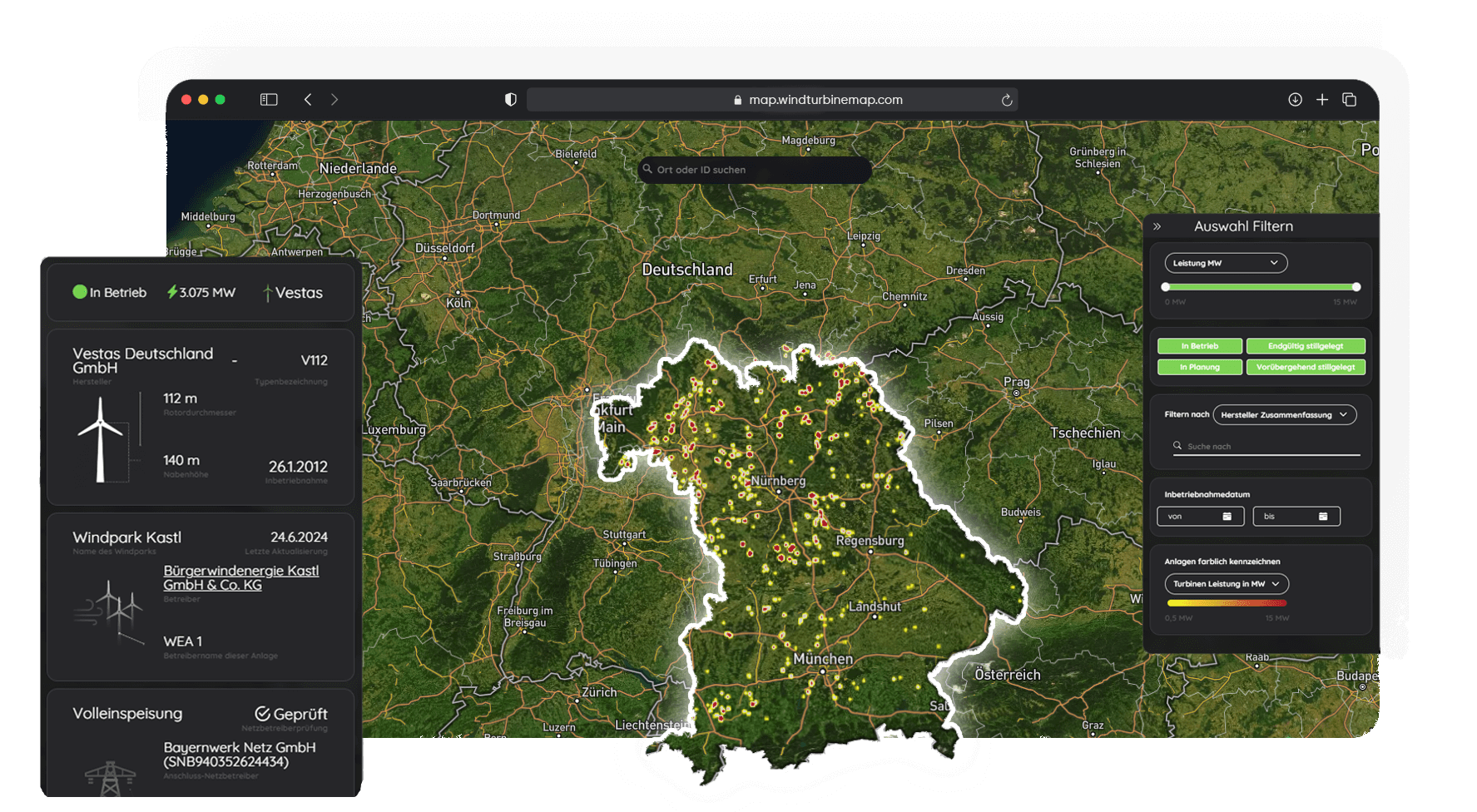Click the Landshut label on the map

pyautogui.click(x=875, y=607)
